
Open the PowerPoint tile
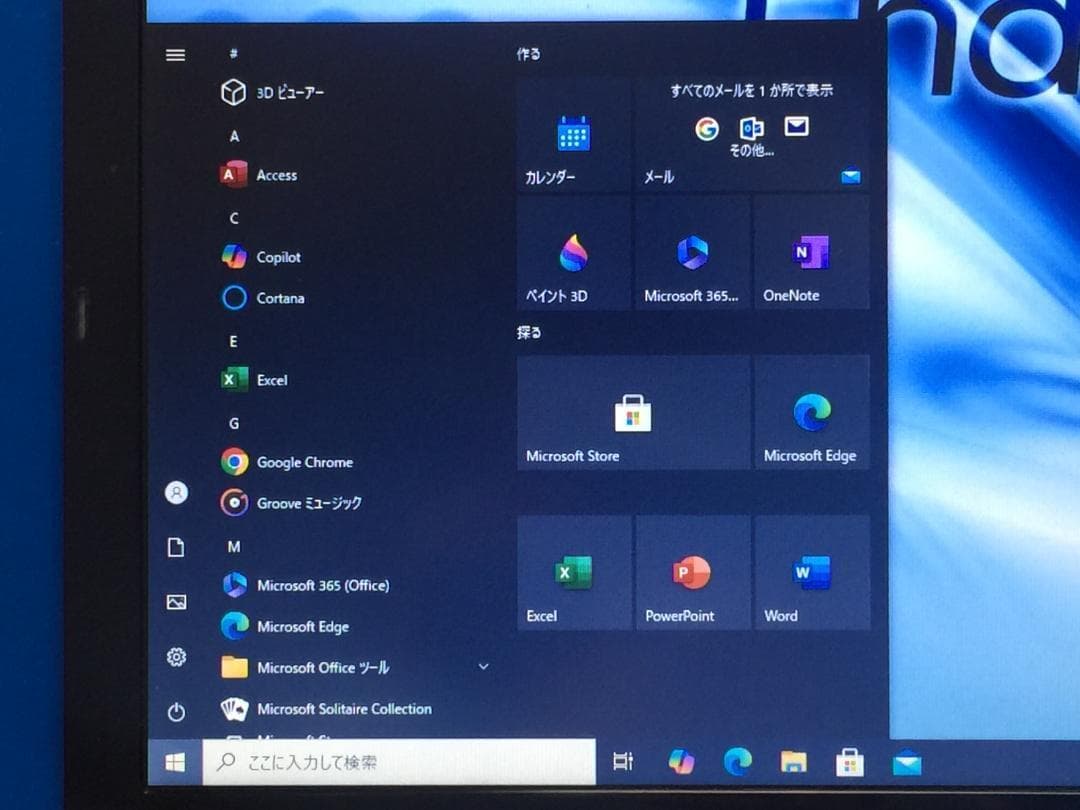coord(692,572)
